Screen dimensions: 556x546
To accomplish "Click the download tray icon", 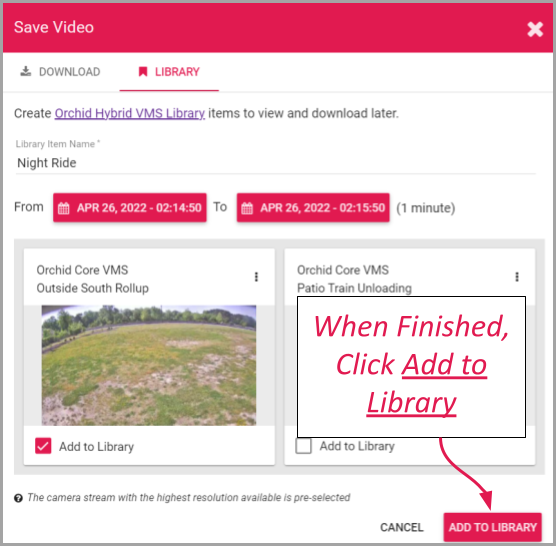I will [26, 71].
